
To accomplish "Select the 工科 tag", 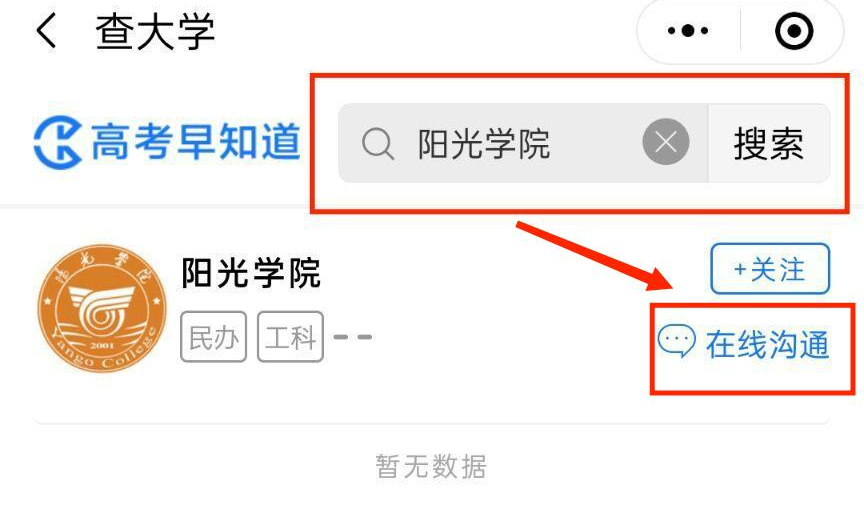I will click(290, 337).
